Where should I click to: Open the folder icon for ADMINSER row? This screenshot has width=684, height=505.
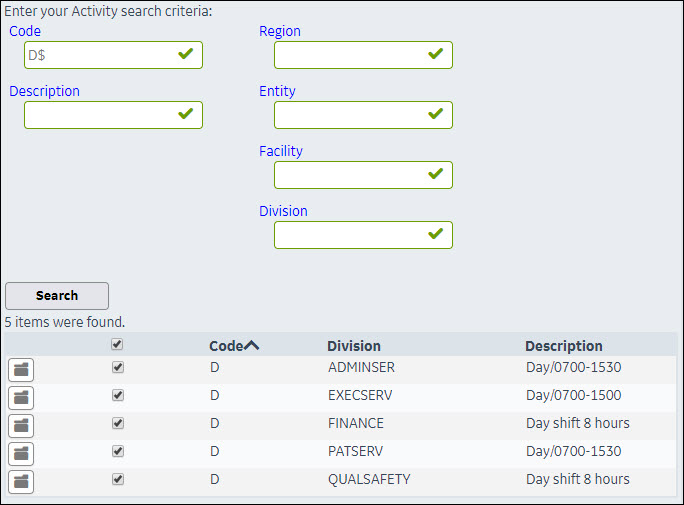point(21,369)
